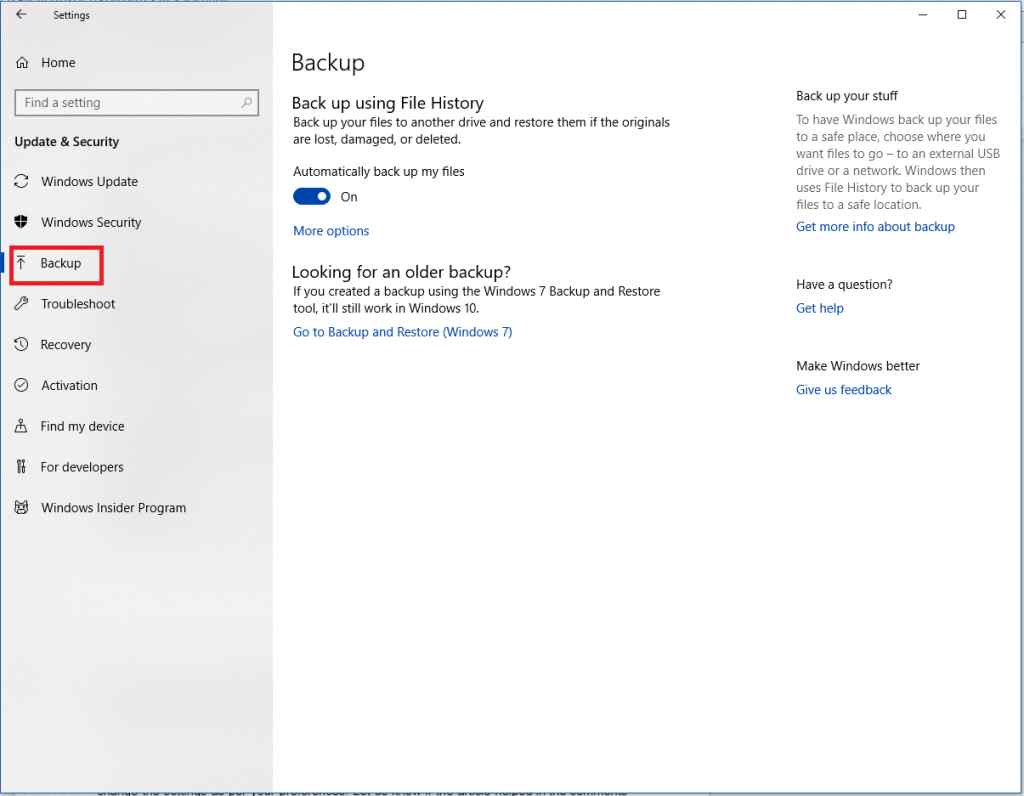This screenshot has width=1024, height=796.
Task: Open More options link
Action: coord(331,231)
